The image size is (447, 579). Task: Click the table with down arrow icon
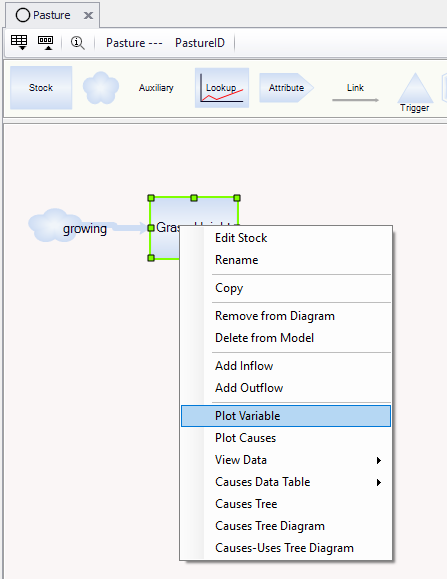tap(19, 42)
